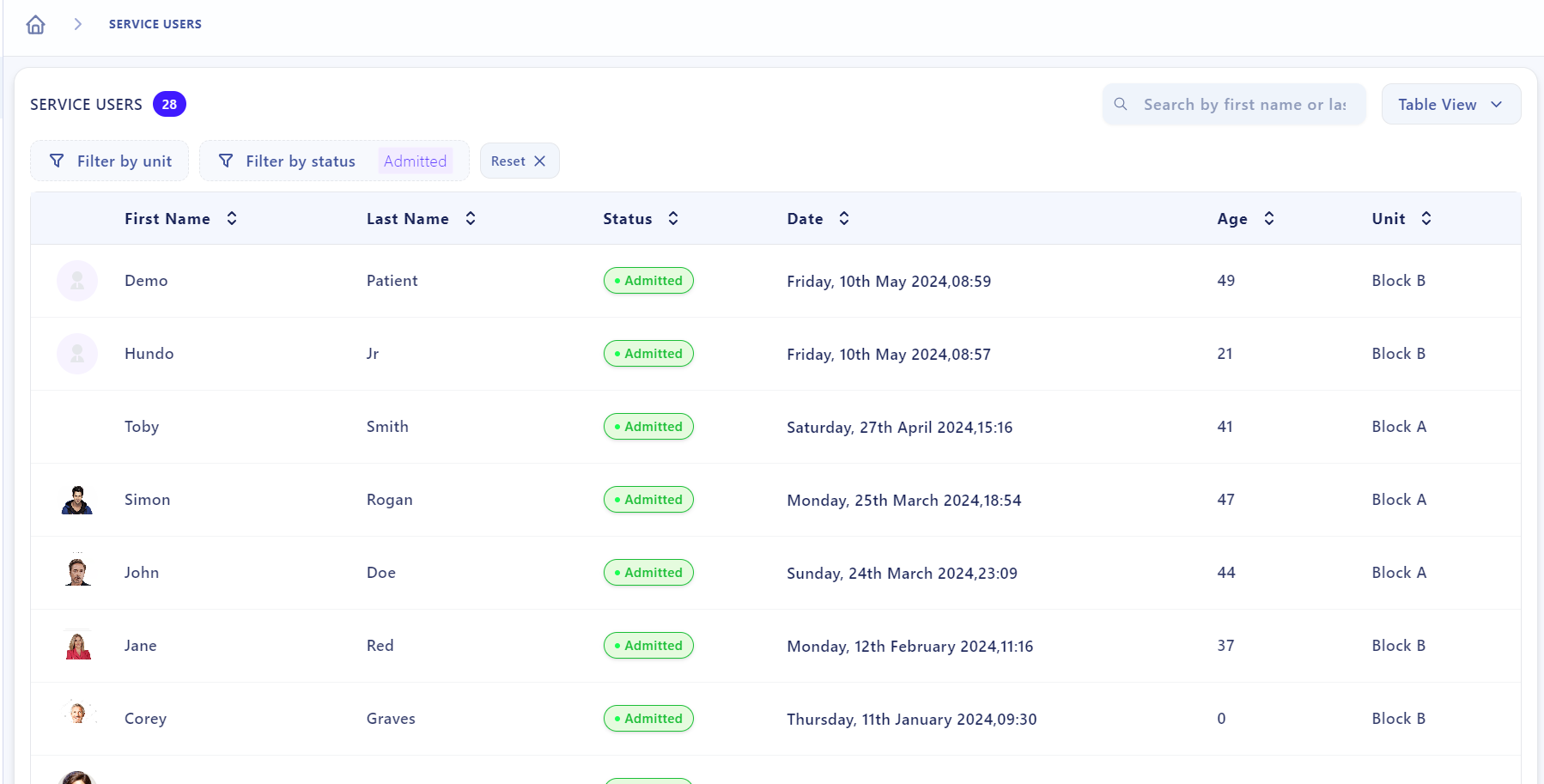Sort table by Date arrows

click(844, 218)
